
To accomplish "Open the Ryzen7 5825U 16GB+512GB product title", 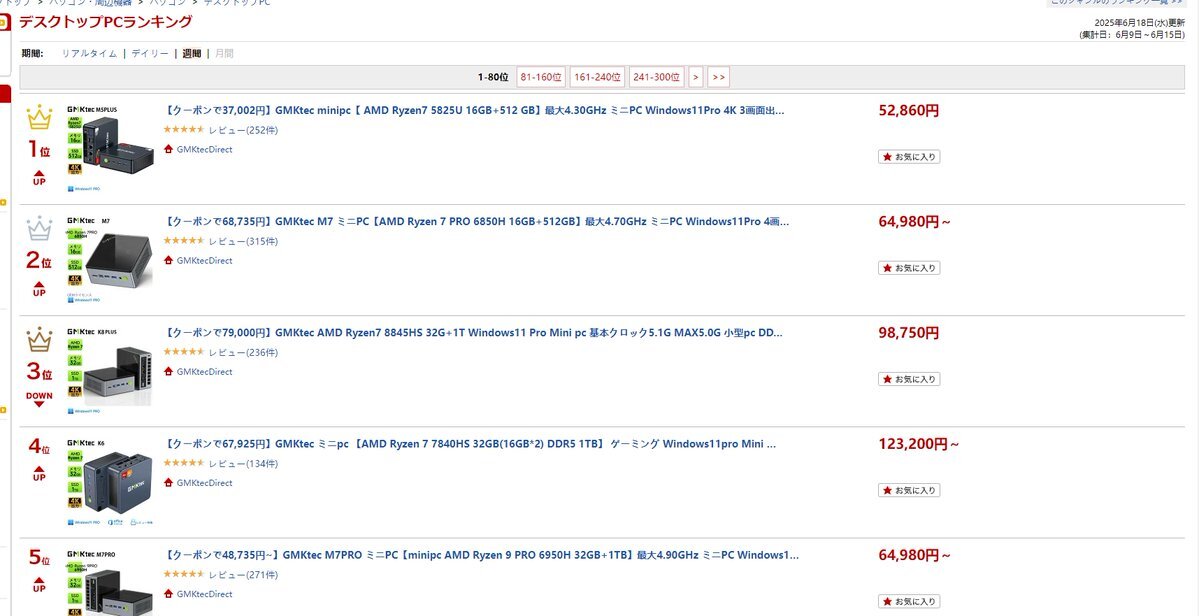I will click(x=474, y=110).
